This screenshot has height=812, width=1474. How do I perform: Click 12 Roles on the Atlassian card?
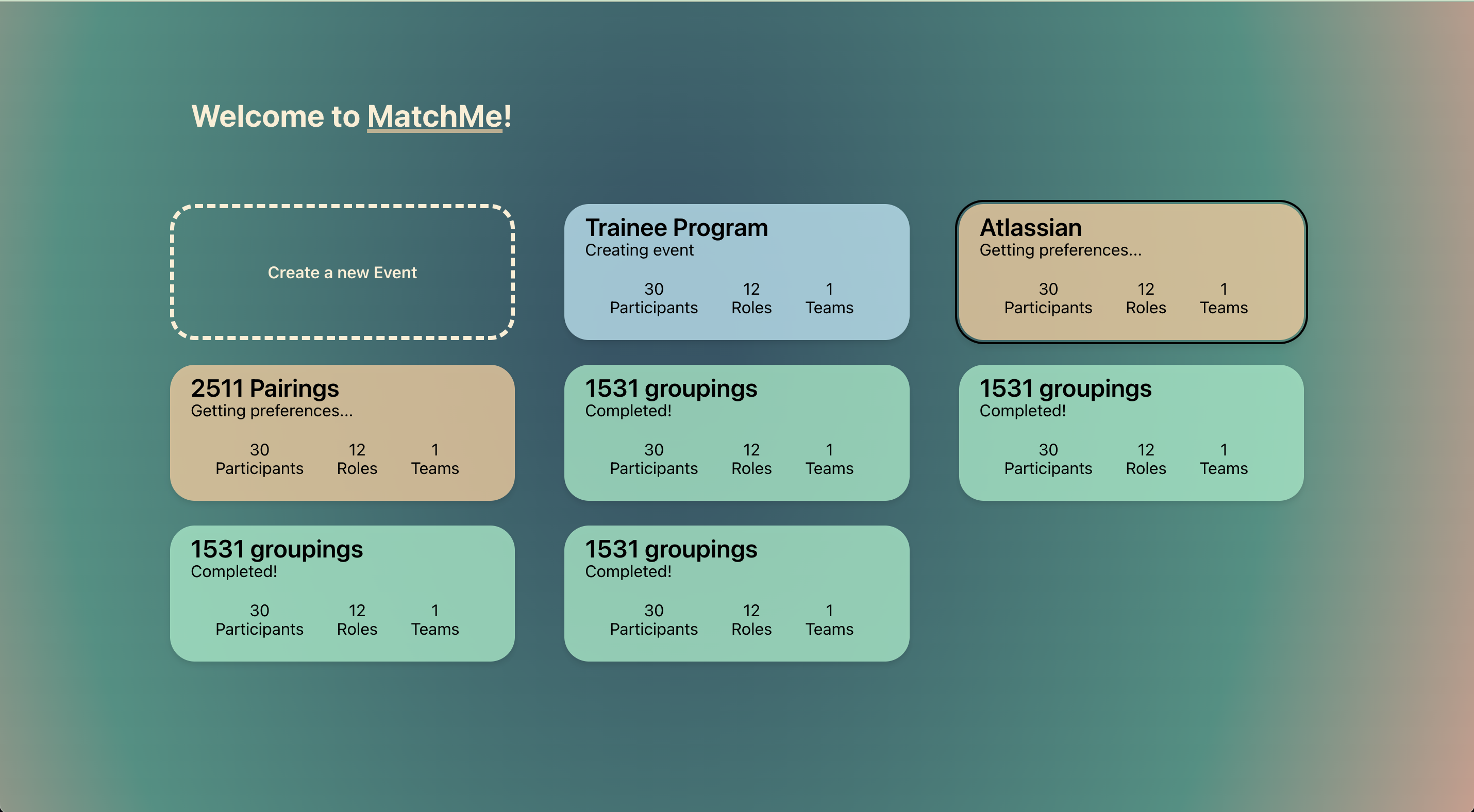point(1146,298)
